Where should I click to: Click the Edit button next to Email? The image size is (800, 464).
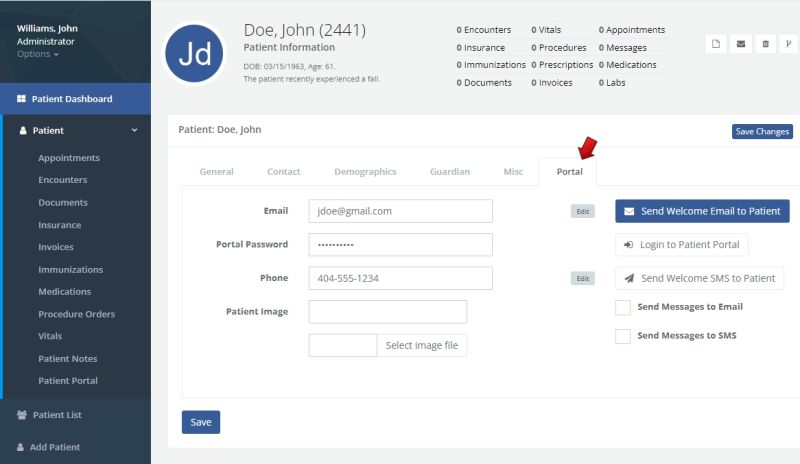582,212
